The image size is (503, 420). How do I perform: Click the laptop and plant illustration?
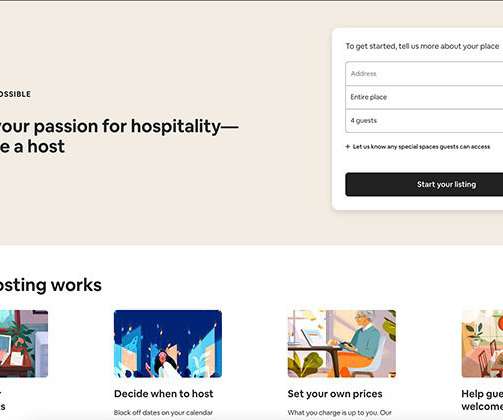[x=24, y=344]
